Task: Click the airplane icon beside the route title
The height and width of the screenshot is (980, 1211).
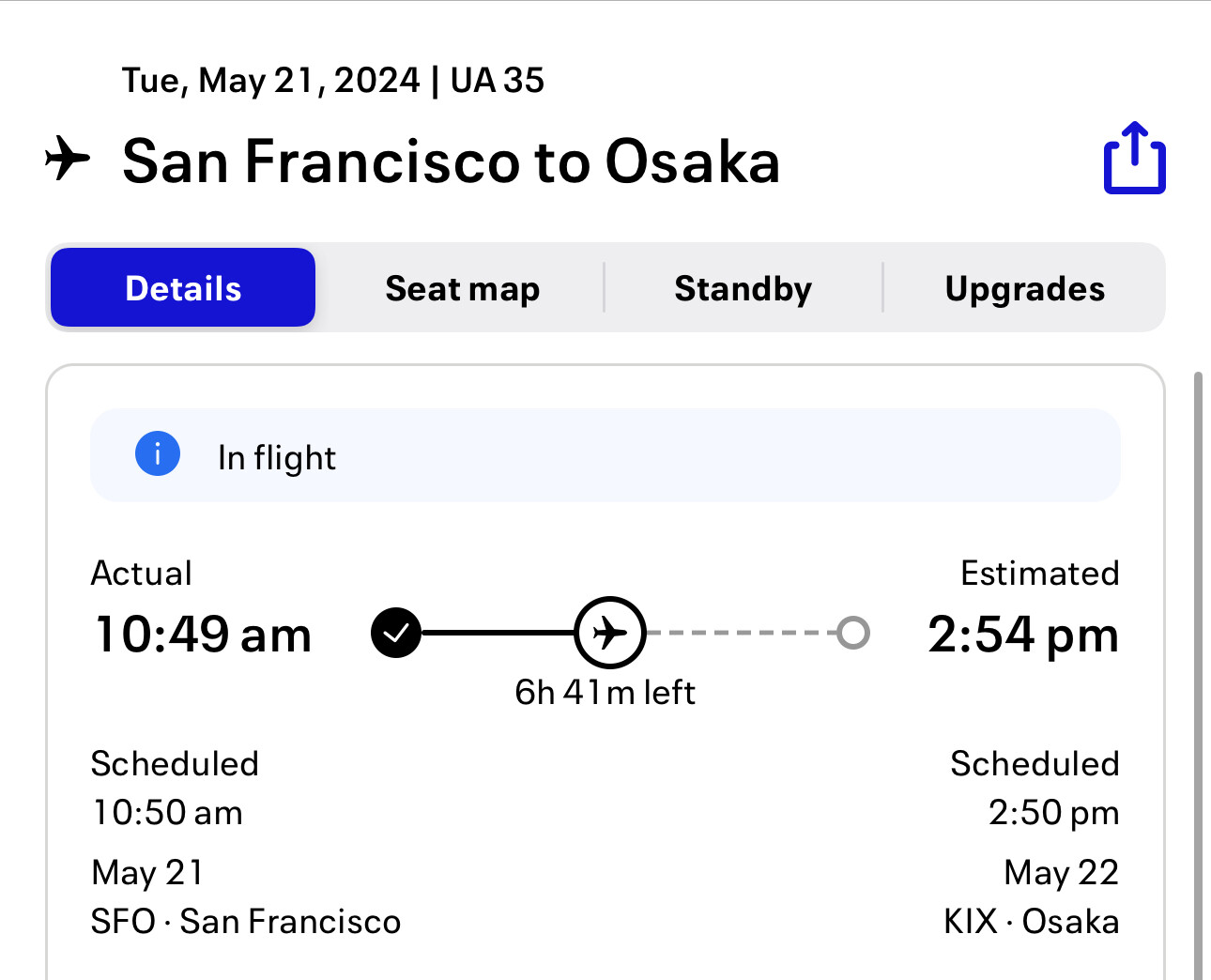Action: [x=68, y=159]
